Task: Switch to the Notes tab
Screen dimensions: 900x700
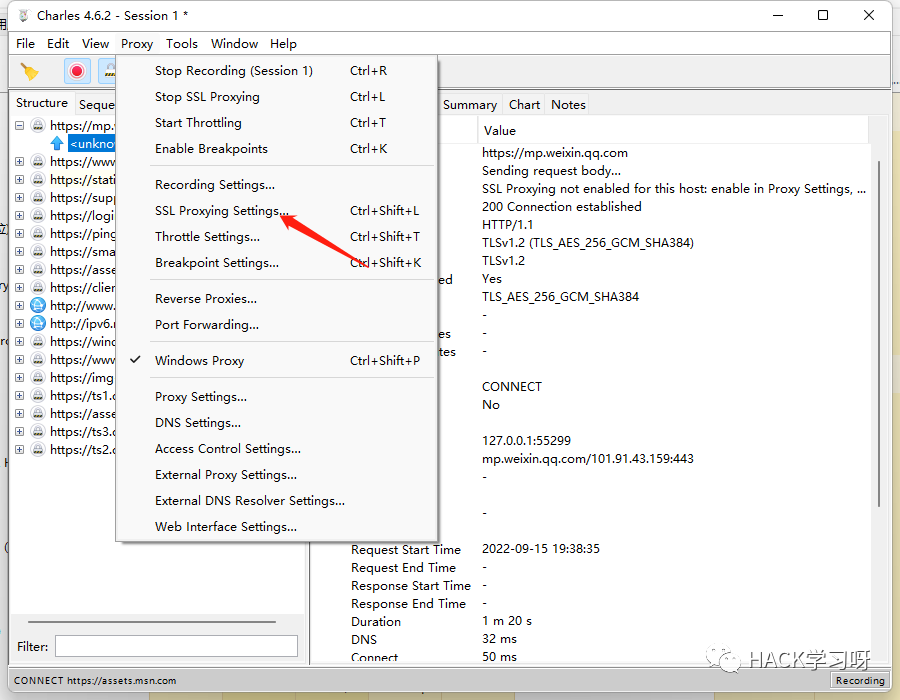Action: pyautogui.click(x=568, y=105)
